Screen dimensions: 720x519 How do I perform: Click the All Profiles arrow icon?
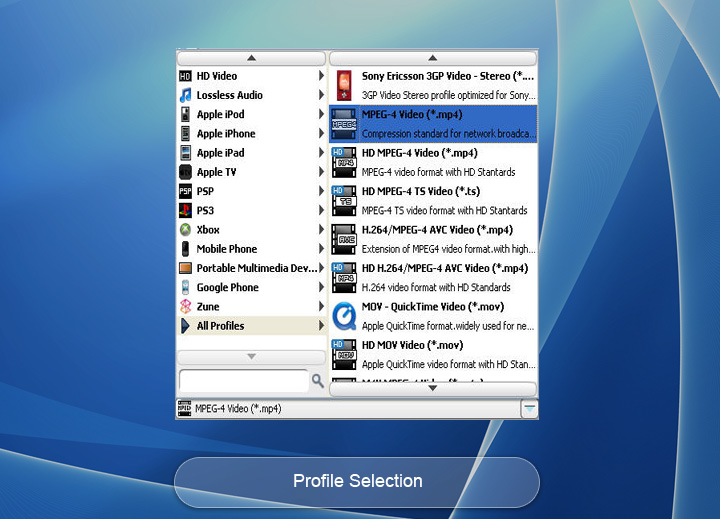[185, 326]
